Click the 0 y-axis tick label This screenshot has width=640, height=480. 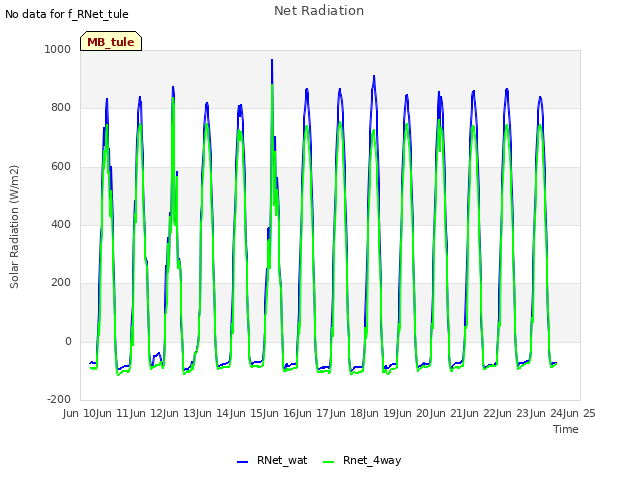(68, 342)
